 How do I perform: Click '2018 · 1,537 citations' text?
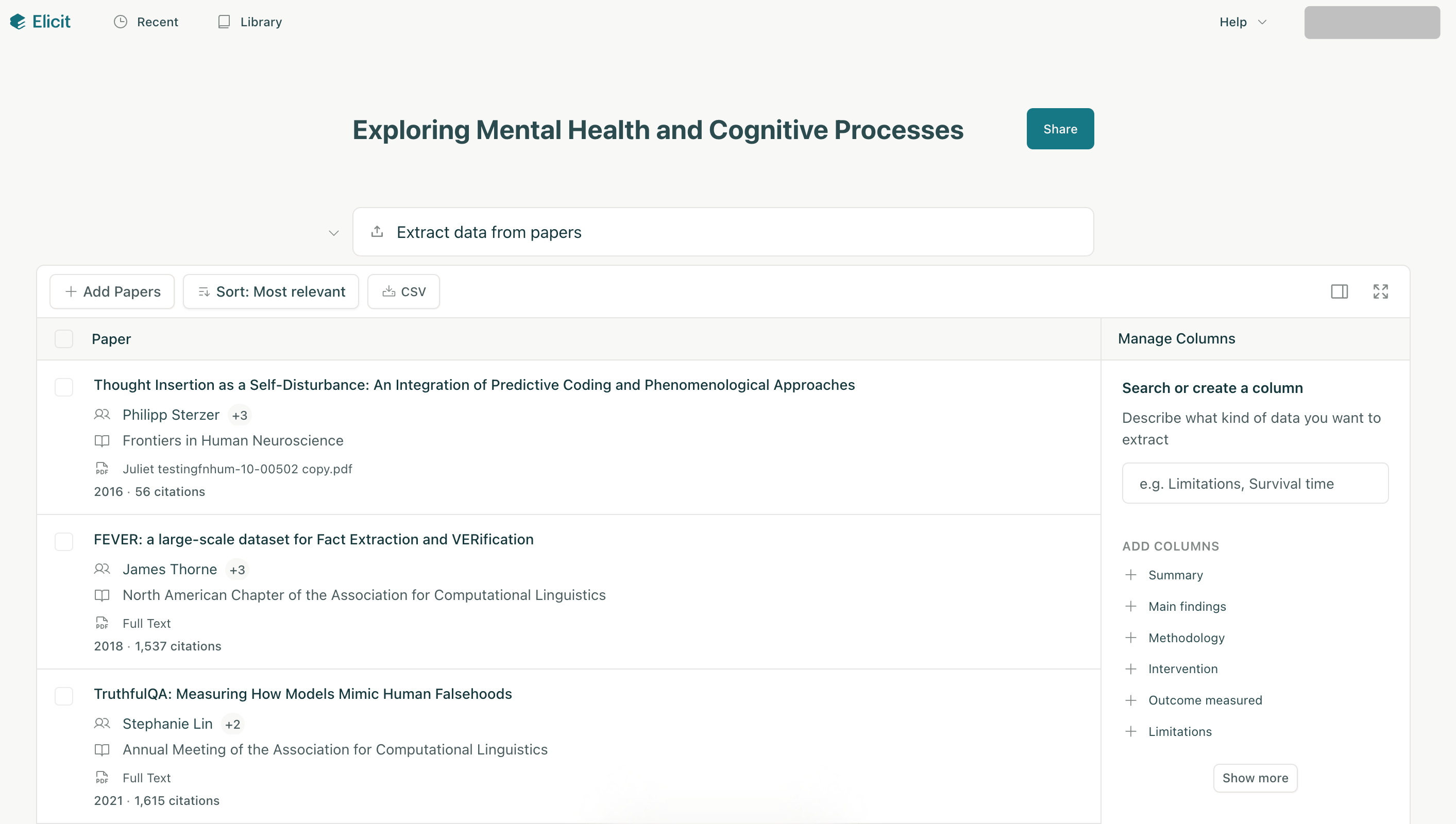coord(157,646)
